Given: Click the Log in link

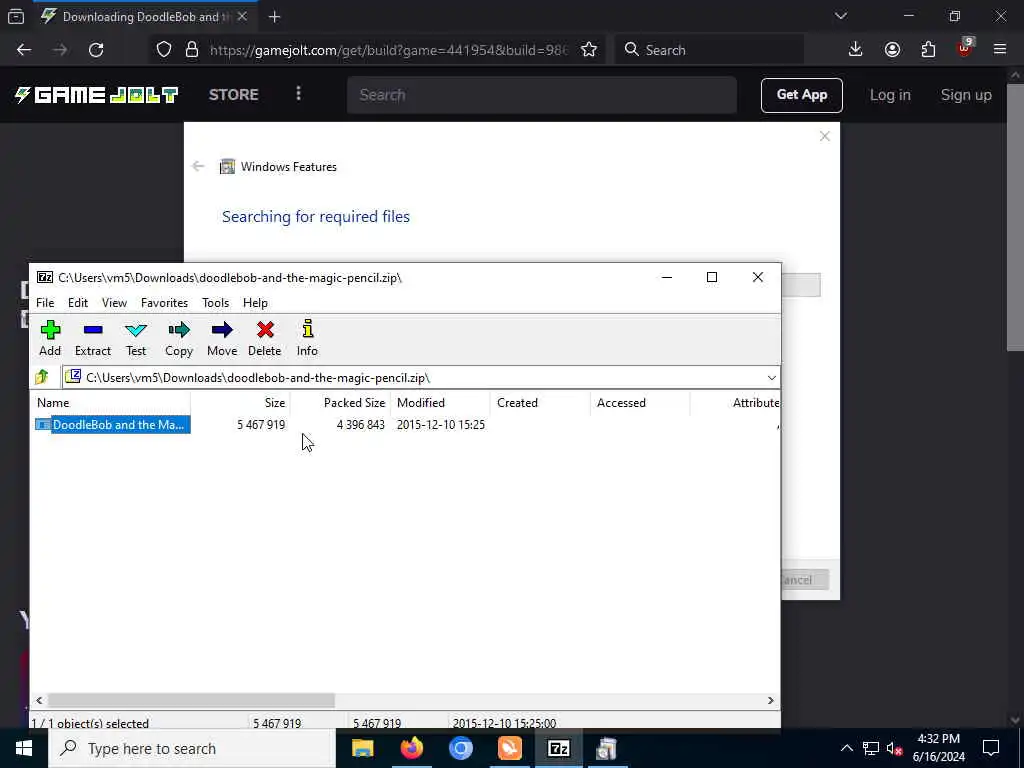Looking at the screenshot, I should 890,95.
